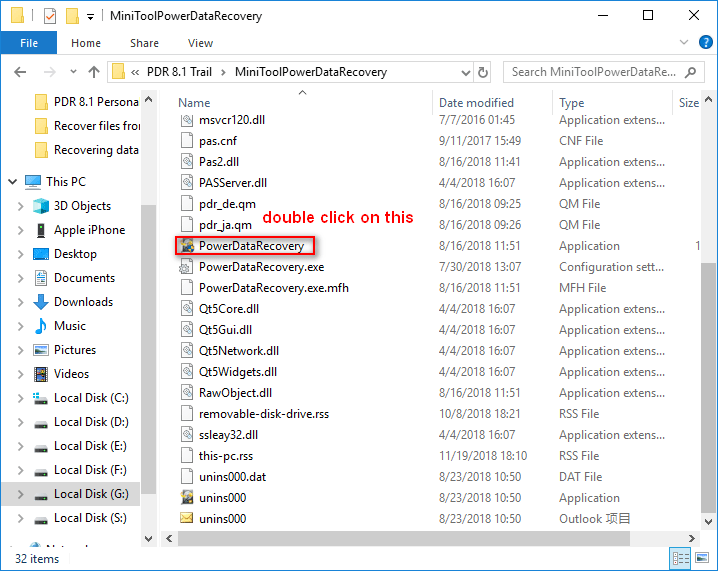Click the search magnifier icon
Viewport: 718px width, 571px height.
(691, 72)
